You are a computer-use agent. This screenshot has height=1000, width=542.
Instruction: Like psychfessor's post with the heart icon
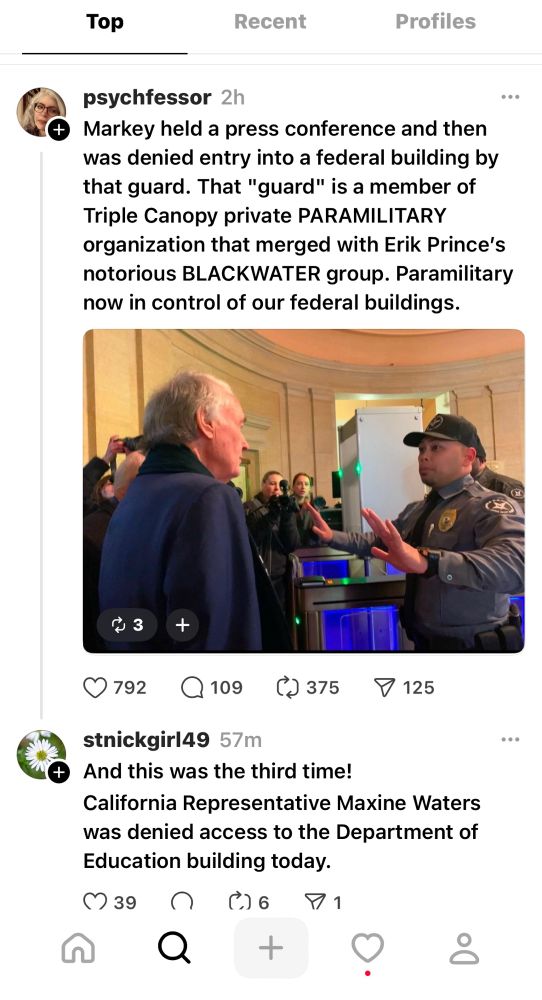click(95, 688)
